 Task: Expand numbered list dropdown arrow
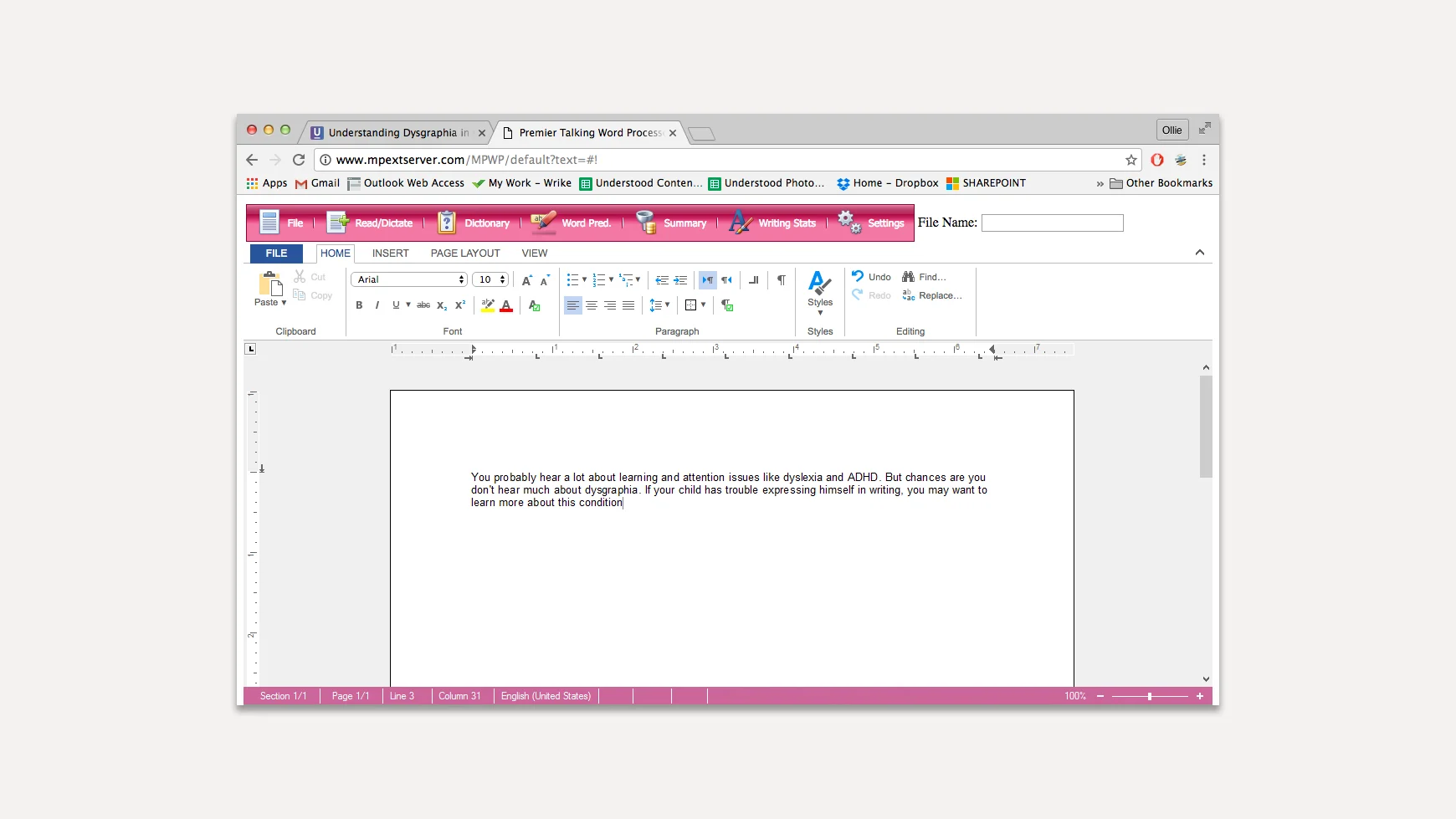[611, 280]
